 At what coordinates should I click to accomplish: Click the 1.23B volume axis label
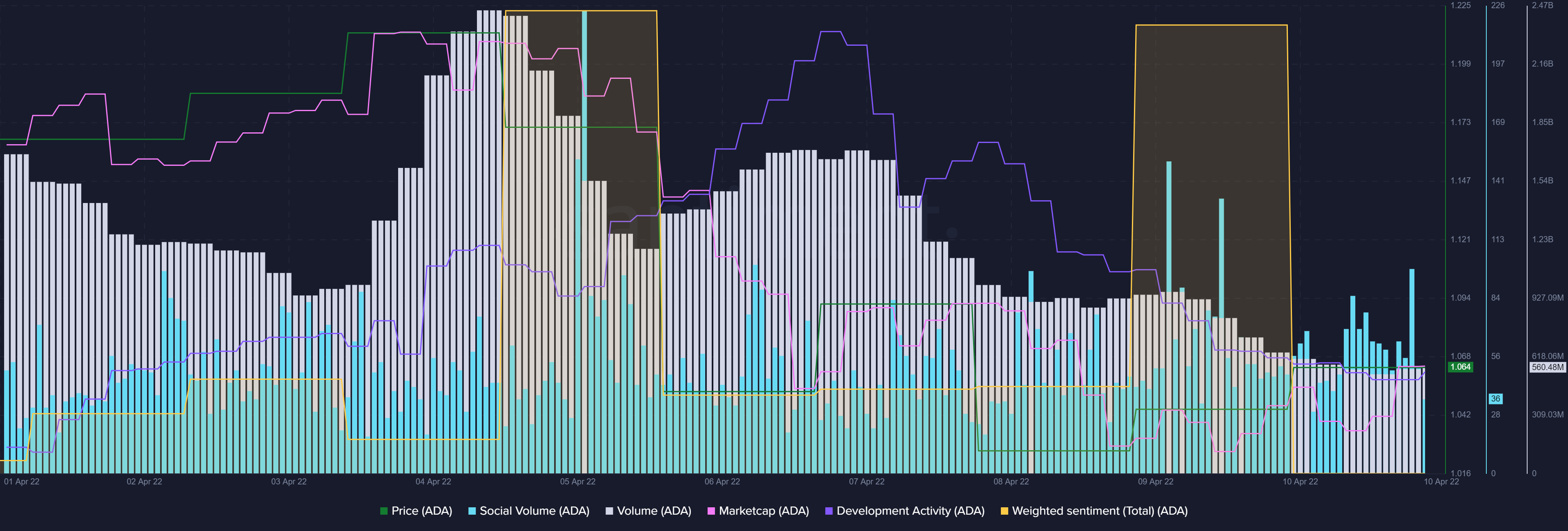pos(1542,239)
